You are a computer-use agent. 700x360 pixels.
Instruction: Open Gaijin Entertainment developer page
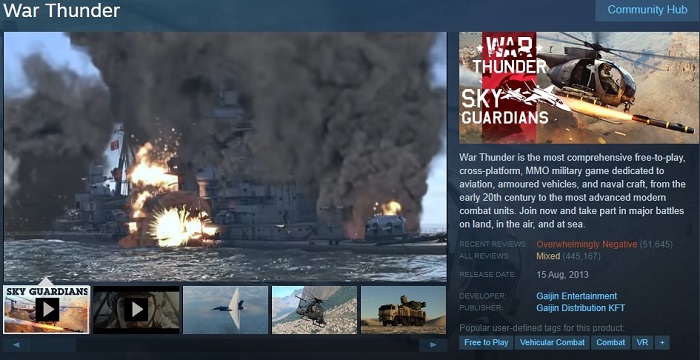coord(576,296)
